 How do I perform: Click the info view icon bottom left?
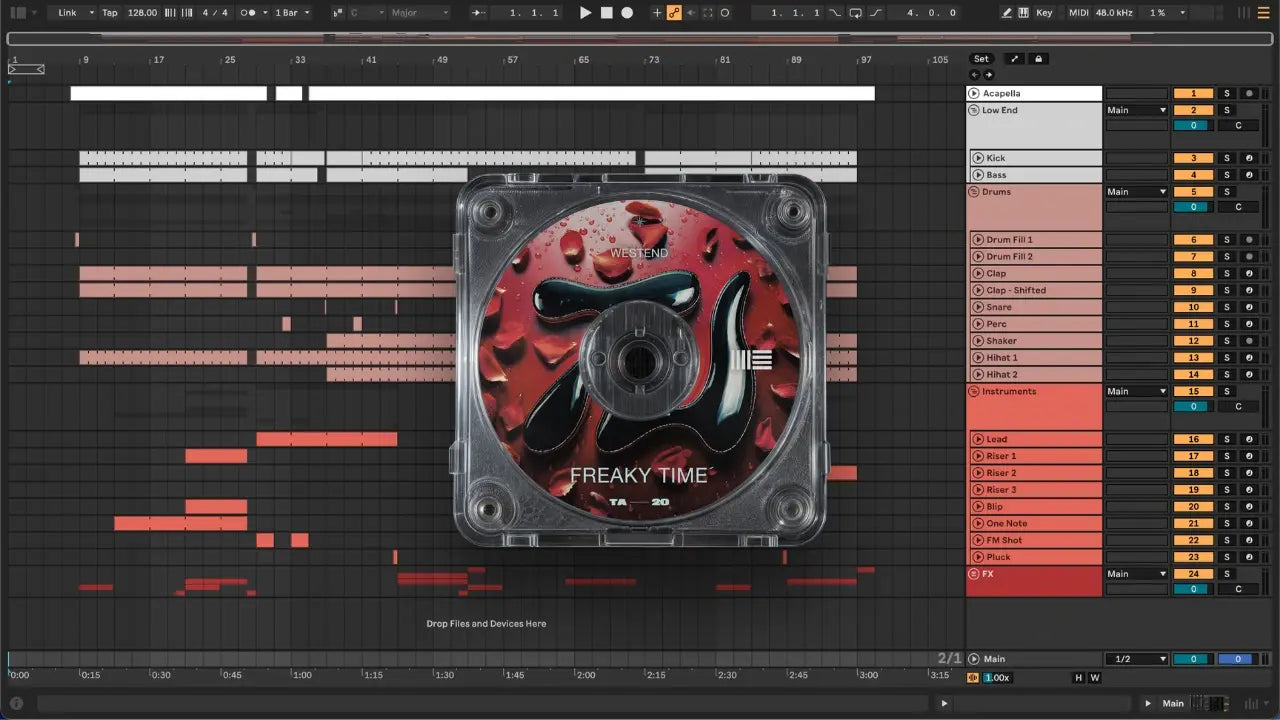[16, 703]
